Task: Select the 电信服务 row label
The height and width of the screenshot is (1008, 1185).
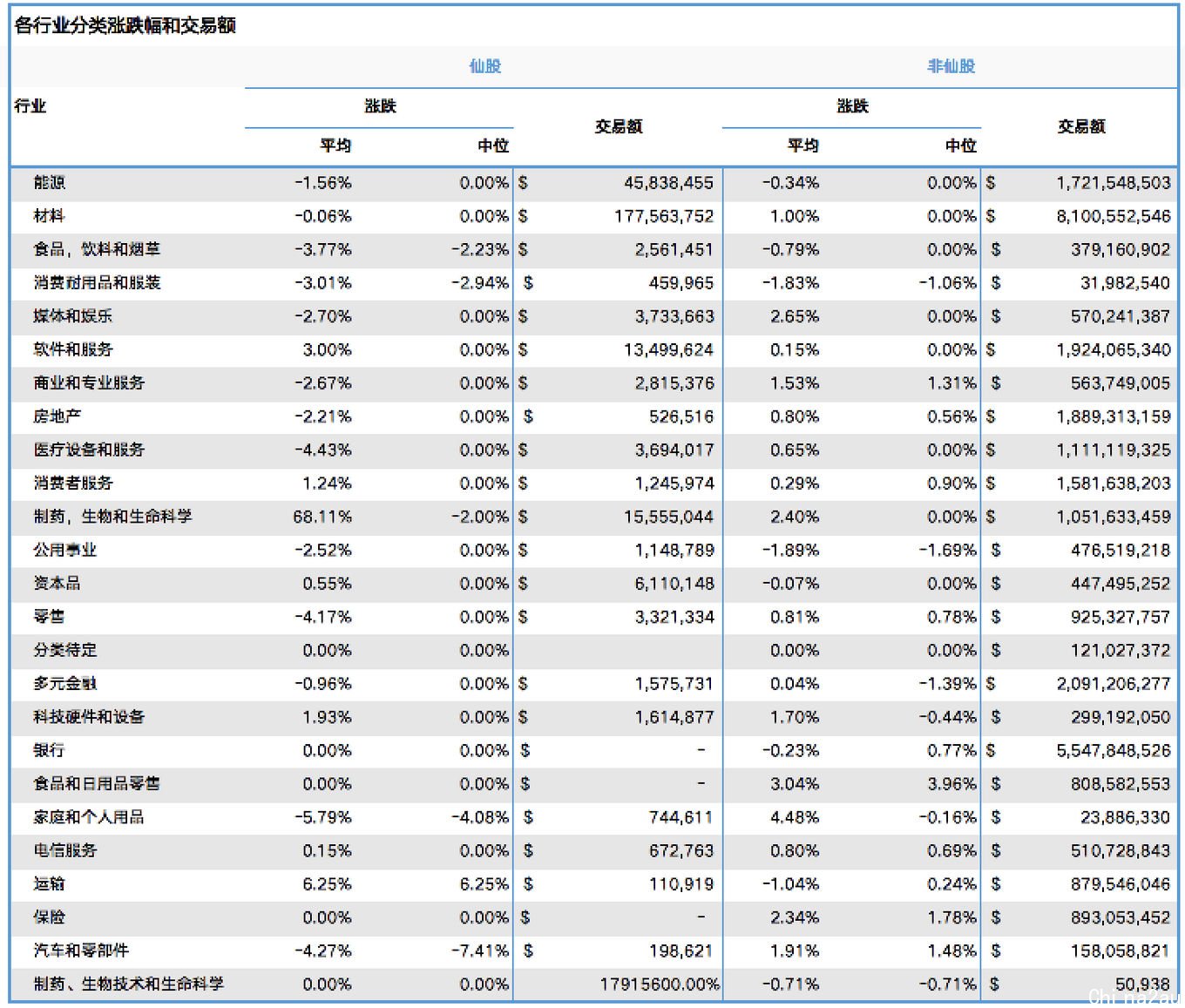Action: pos(64,851)
